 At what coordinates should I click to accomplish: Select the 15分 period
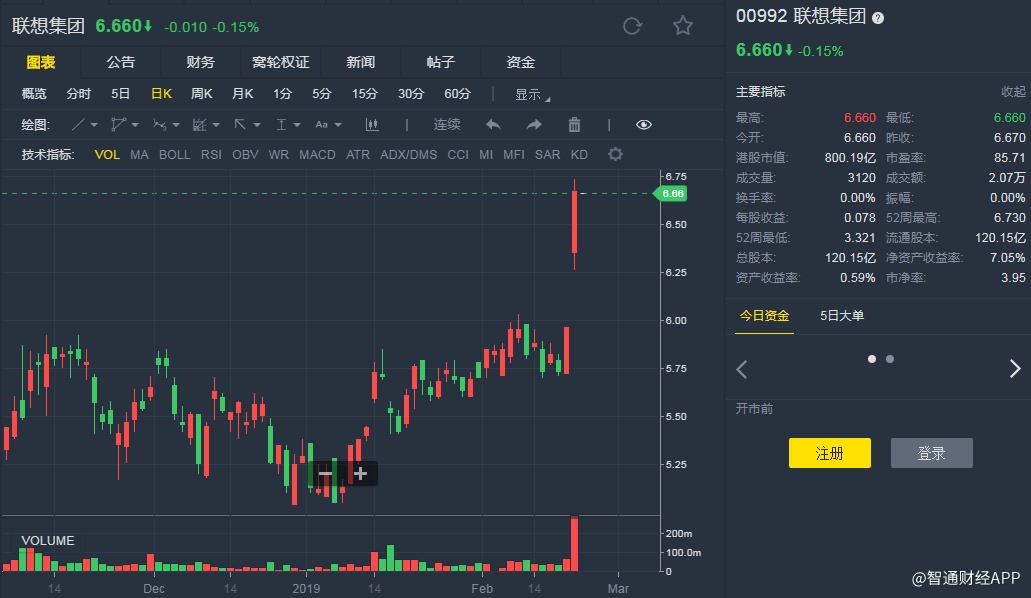(364, 94)
